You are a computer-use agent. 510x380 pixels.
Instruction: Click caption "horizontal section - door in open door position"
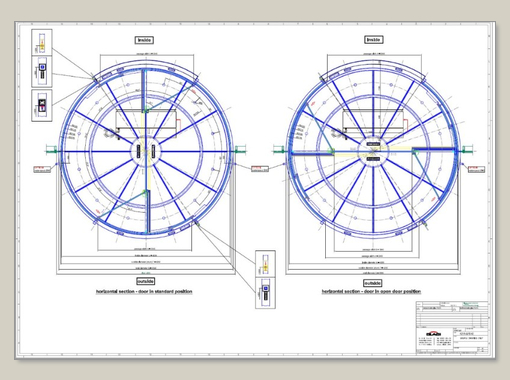tap(371, 291)
